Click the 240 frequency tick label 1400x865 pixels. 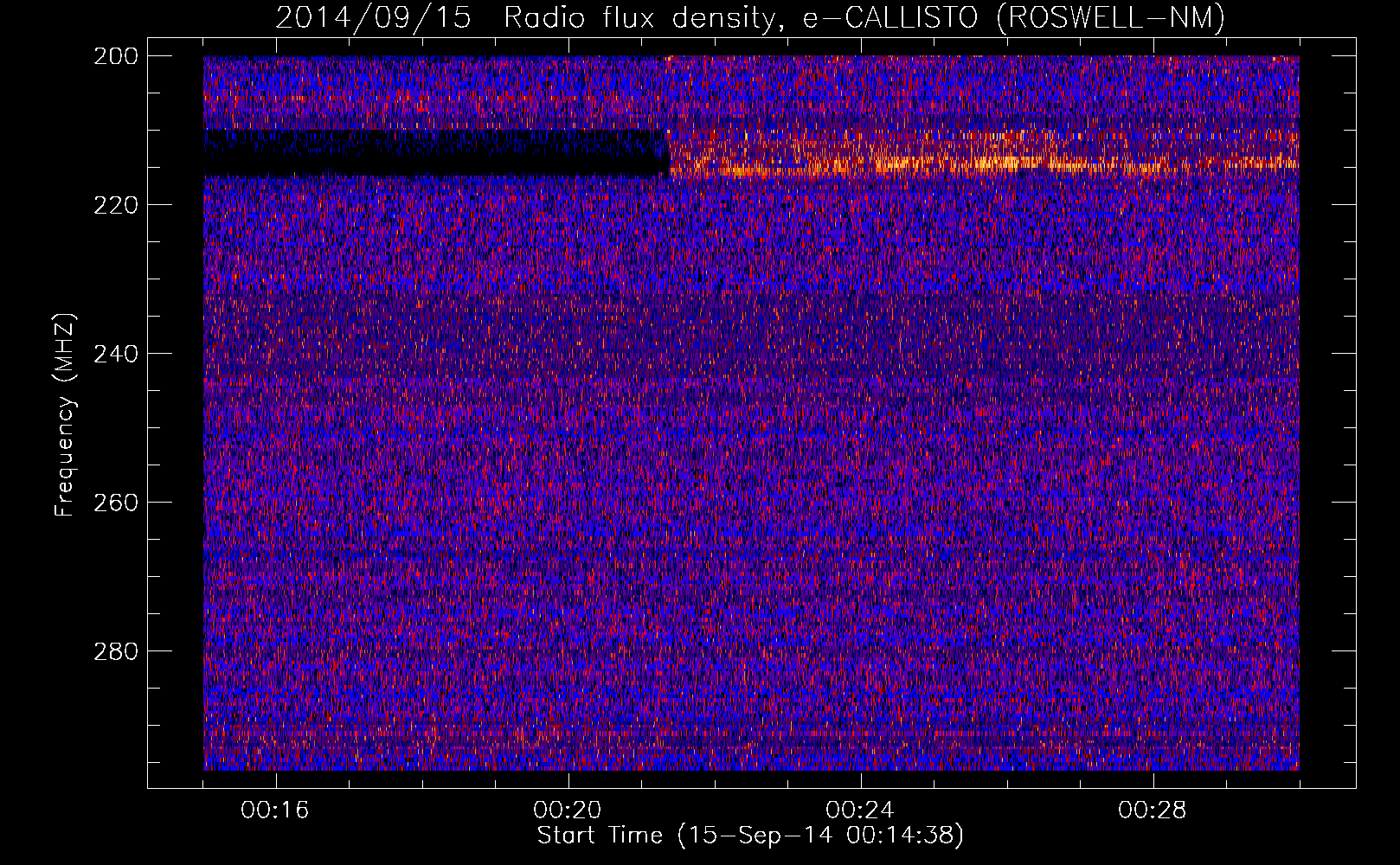[x=115, y=354]
